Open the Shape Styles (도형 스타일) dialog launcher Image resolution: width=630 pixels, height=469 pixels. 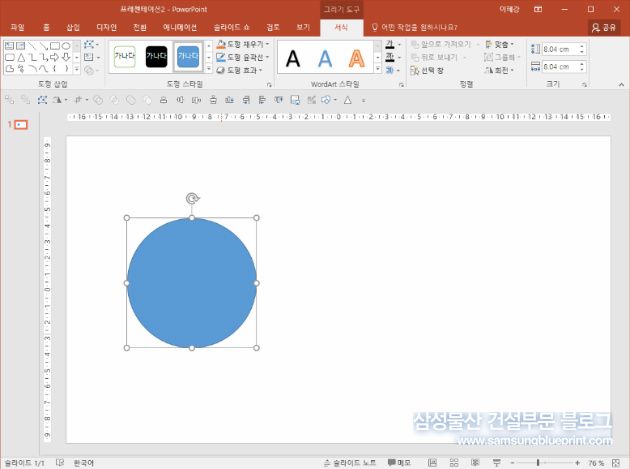point(269,85)
